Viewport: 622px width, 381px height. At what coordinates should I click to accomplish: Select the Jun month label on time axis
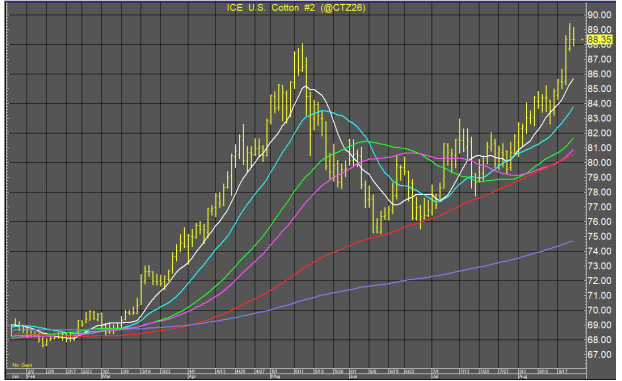pyautogui.click(x=353, y=376)
